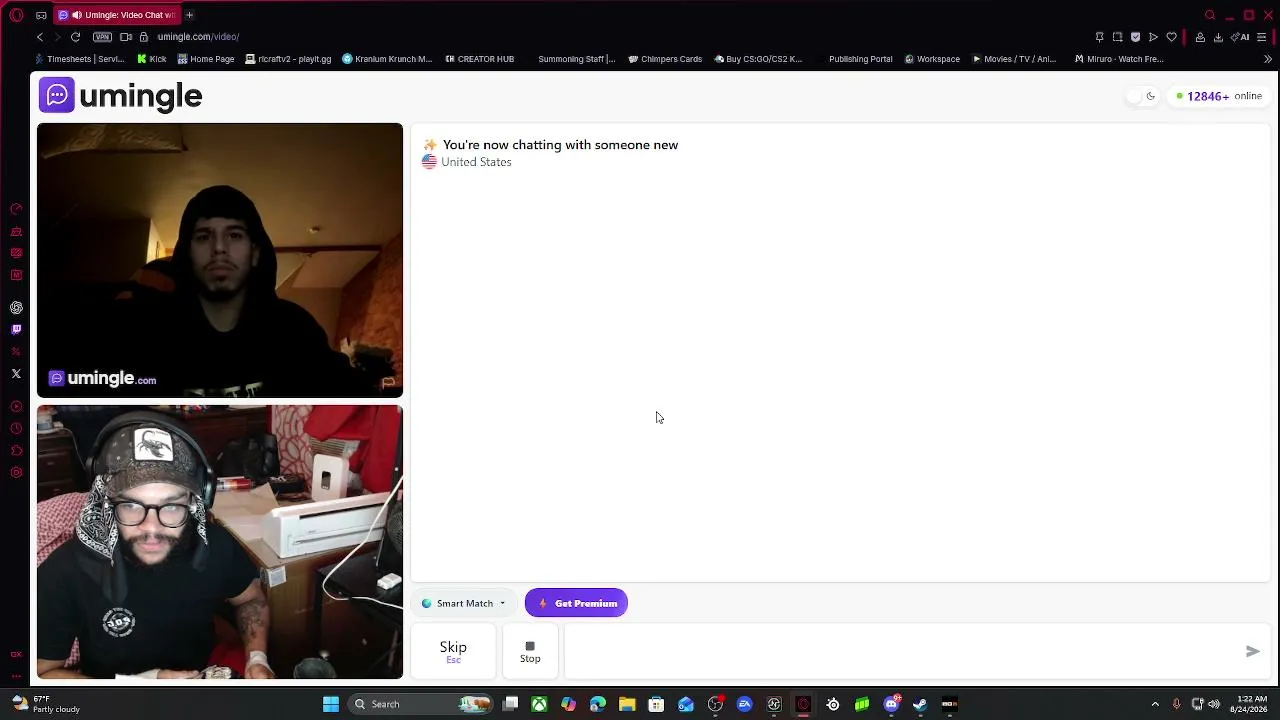
Task: Open the Movies / TV / Anime bookmark
Action: [x=1014, y=59]
